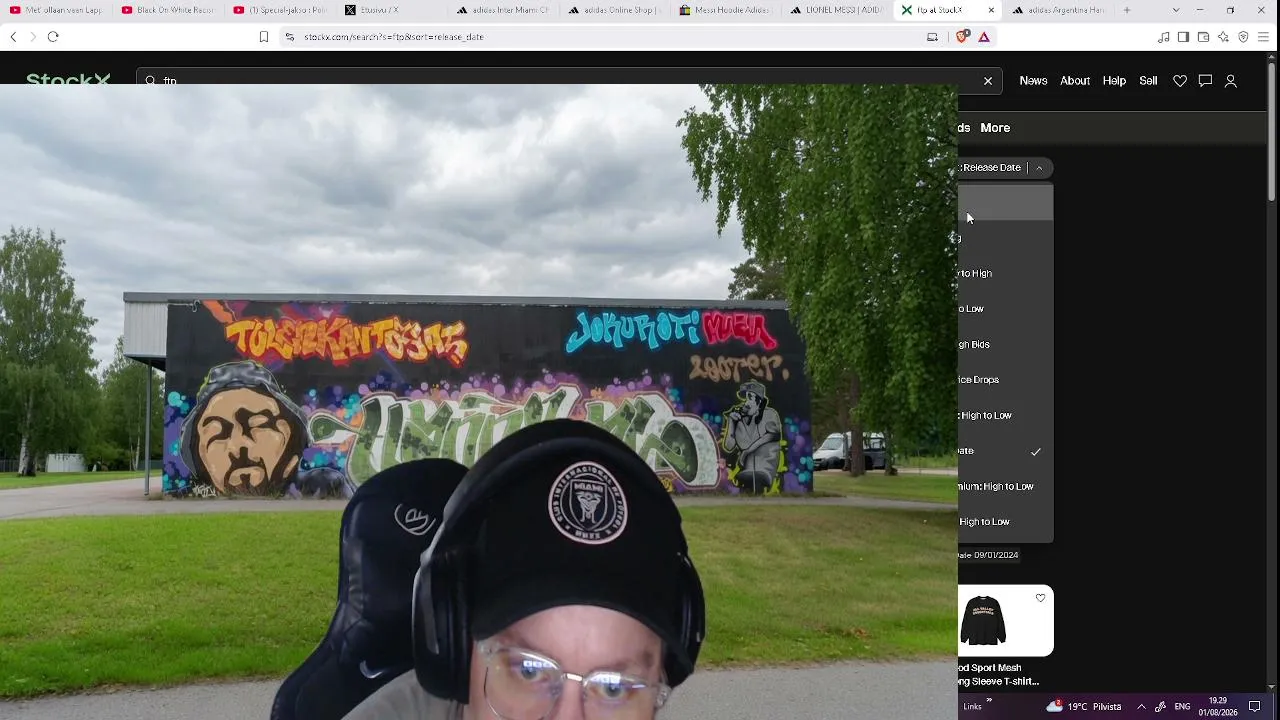Show hidden system tray icons

pos(1141,707)
